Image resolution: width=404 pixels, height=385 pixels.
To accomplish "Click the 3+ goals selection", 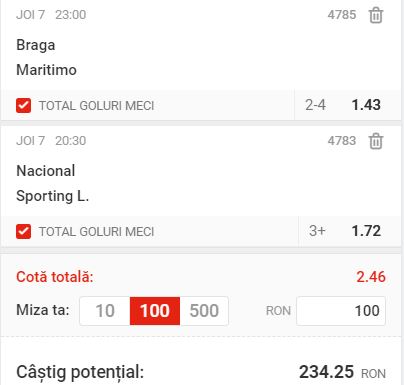I will (317, 231).
